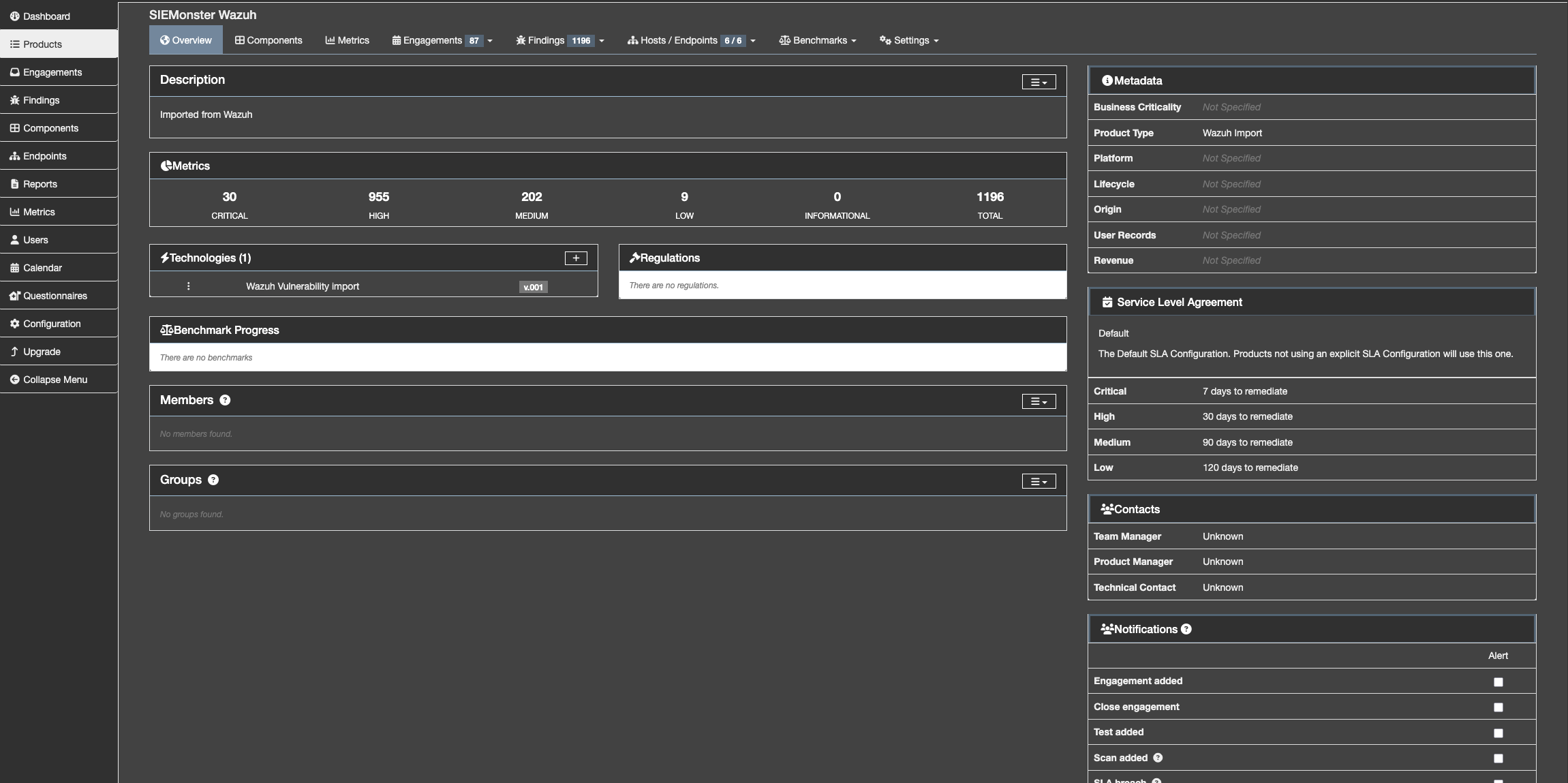Click the Notifications help icon
The width and height of the screenshot is (1568, 783).
tap(1186, 629)
